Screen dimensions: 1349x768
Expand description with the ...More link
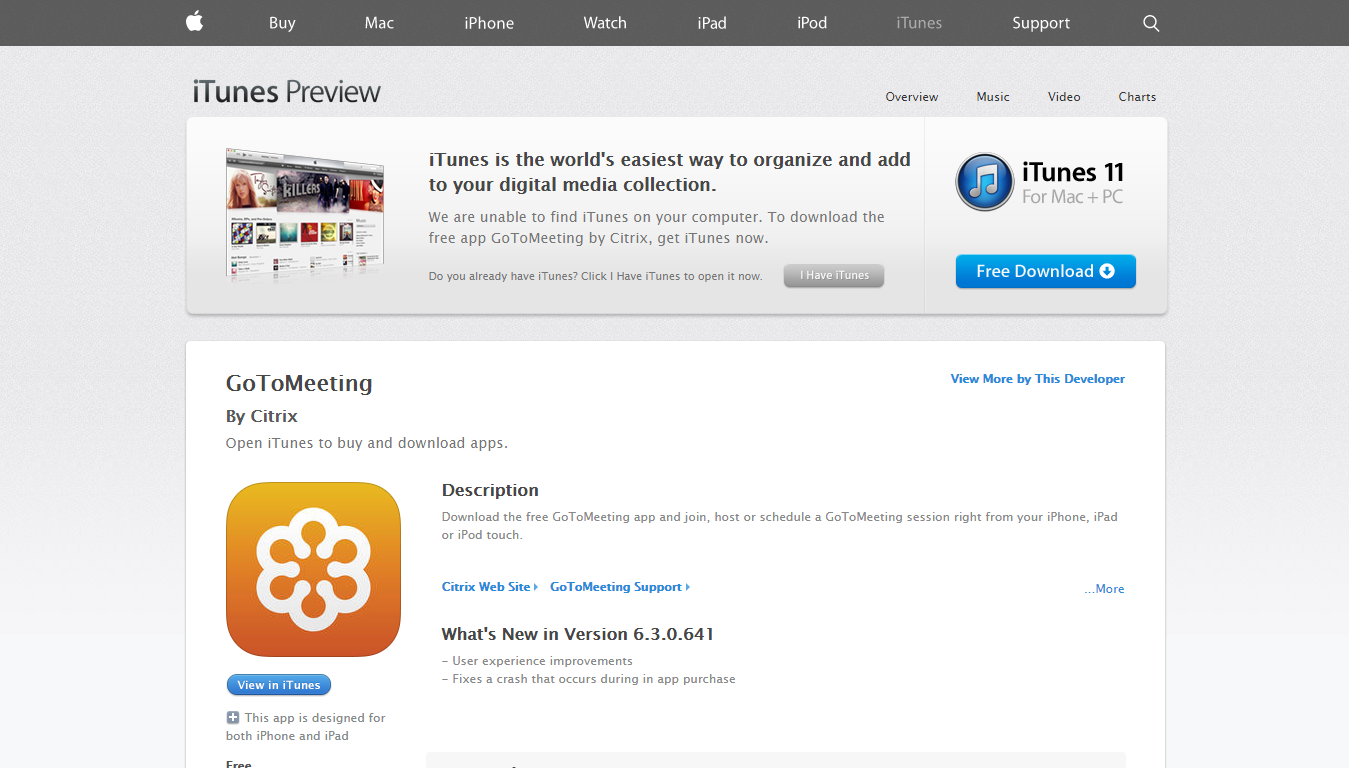tap(1104, 589)
